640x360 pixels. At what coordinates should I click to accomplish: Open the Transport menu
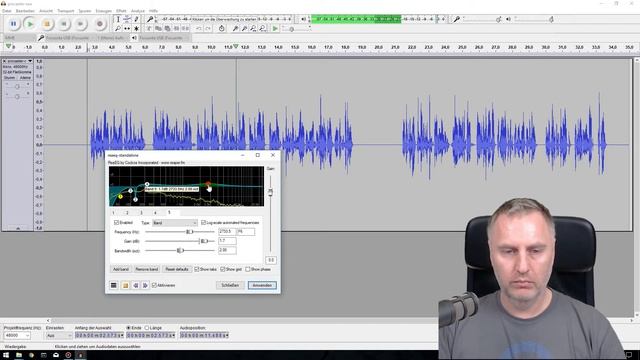(66, 11)
